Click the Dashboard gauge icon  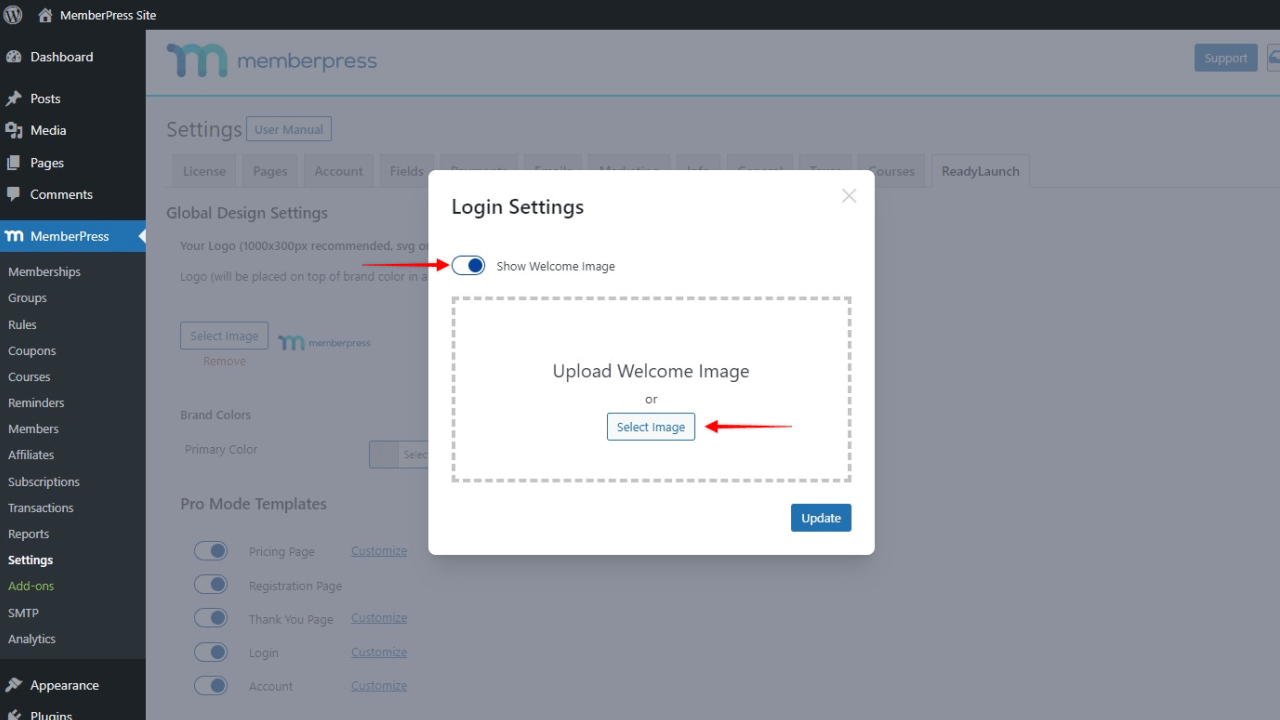pyautogui.click(x=14, y=57)
